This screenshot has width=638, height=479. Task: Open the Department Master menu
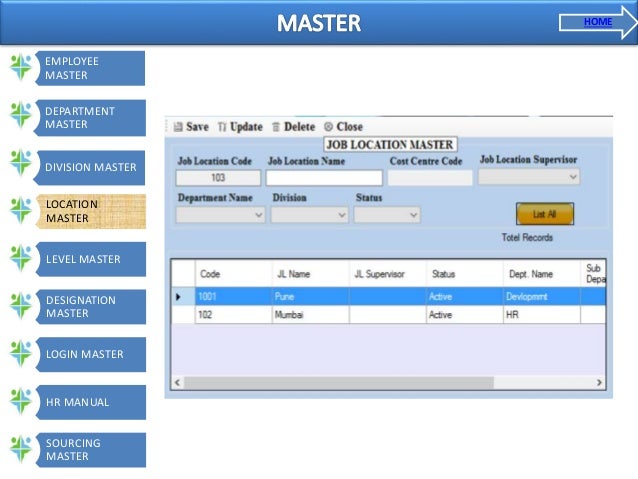pyautogui.click(x=90, y=118)
